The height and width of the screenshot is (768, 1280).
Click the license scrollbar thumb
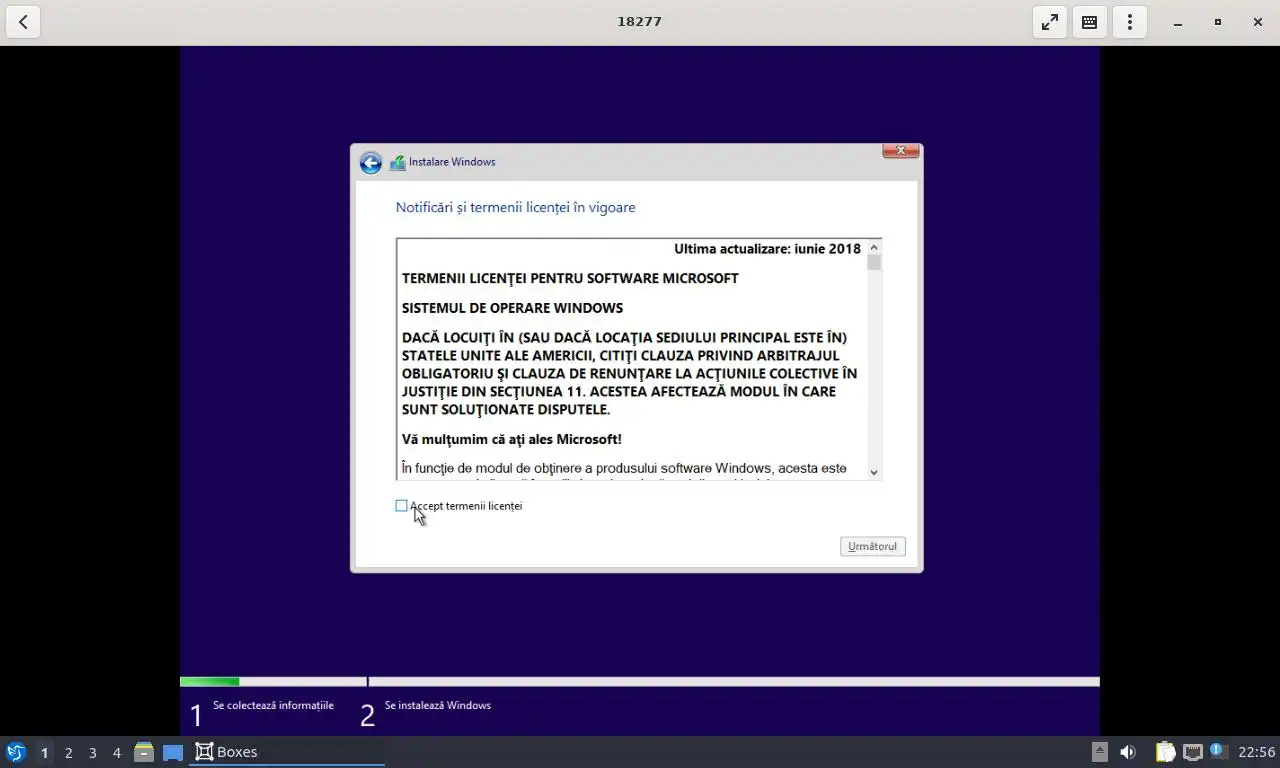(874, 262)
